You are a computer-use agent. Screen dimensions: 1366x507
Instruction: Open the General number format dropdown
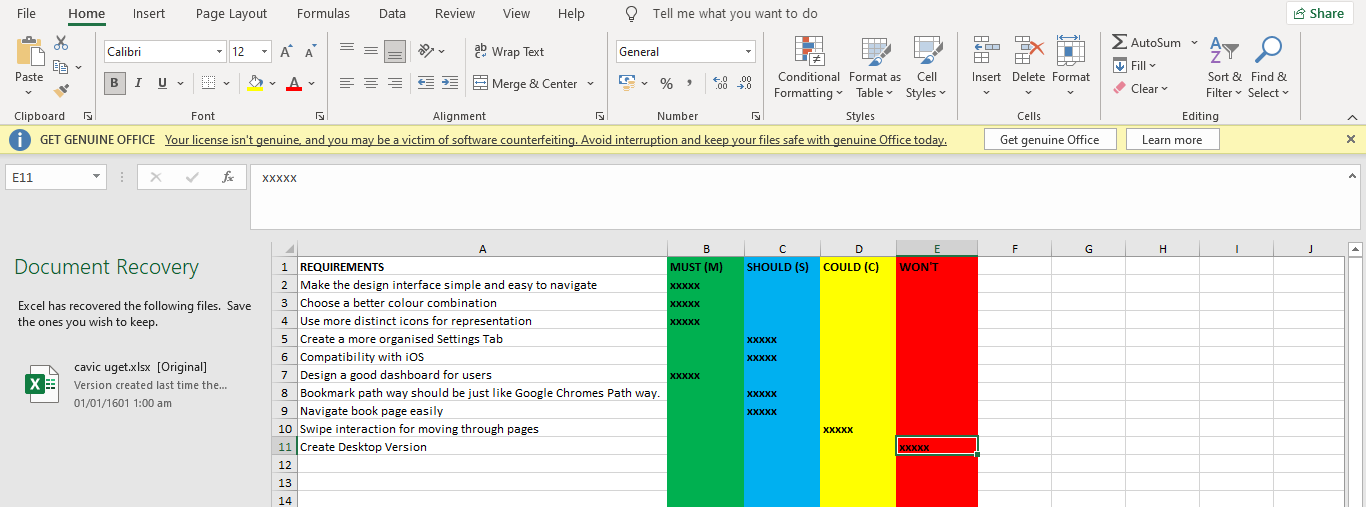click(748, 52)
